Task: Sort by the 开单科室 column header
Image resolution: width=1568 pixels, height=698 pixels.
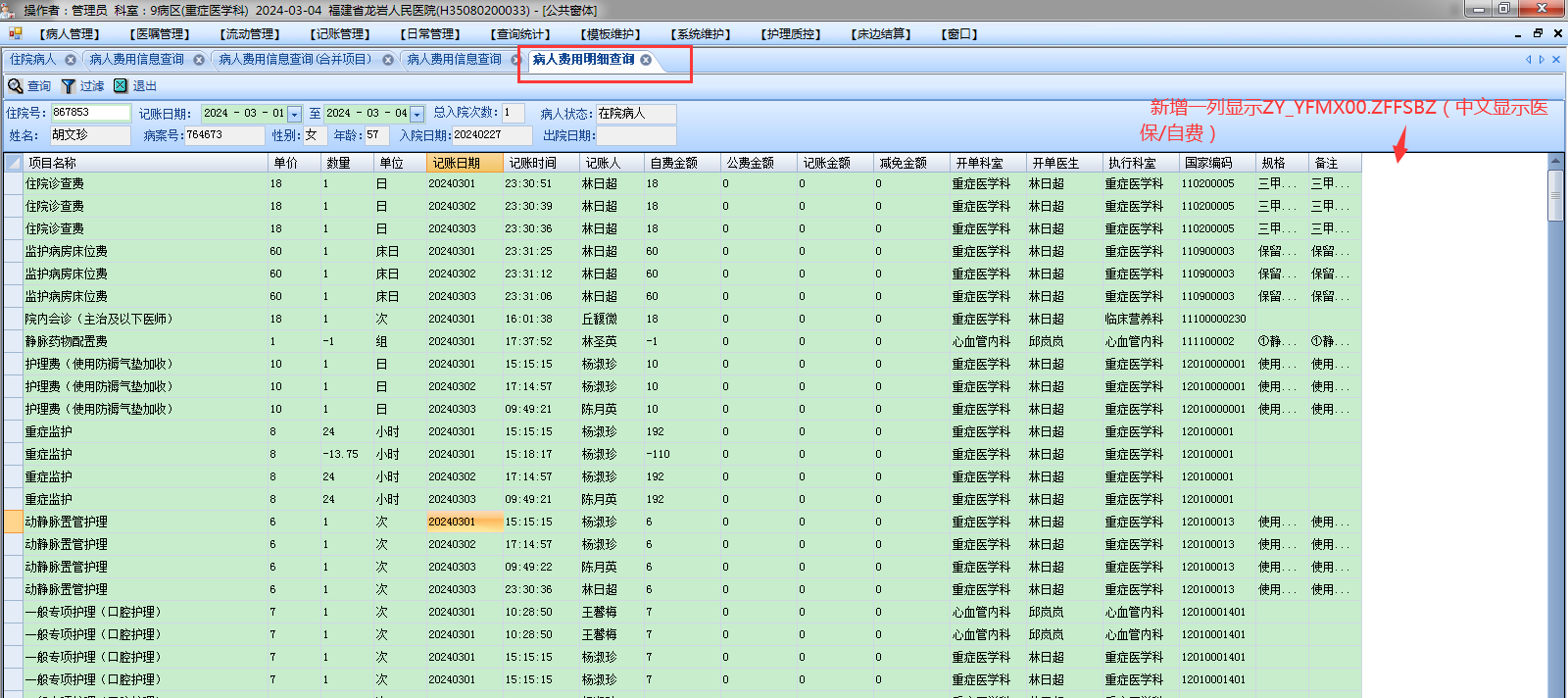Action: pyautogui.click(x=988, y=163)
